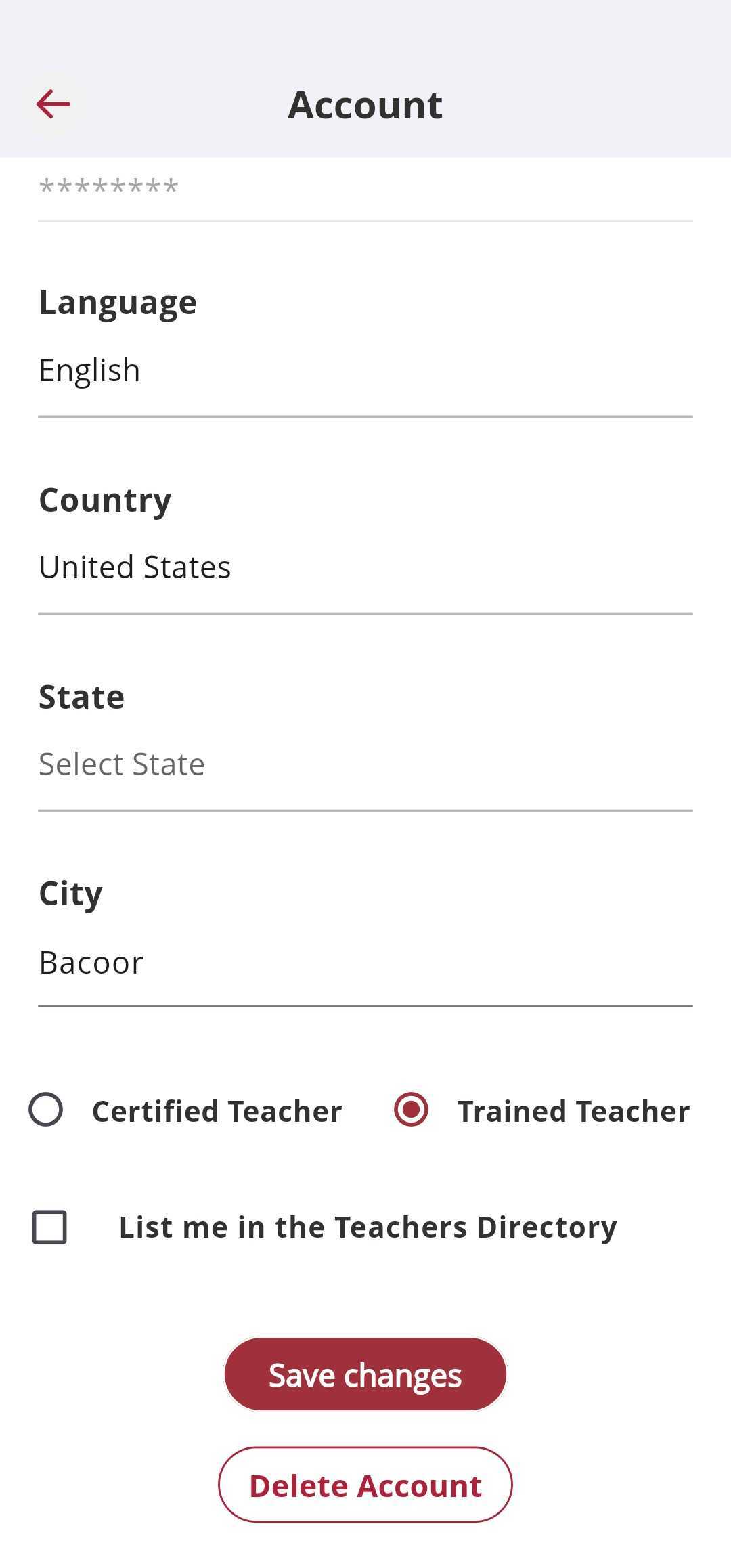Tap the Trained Teacher label text
The width and height of the screenshot is (731, 1568).
(x=574, y=1112)
